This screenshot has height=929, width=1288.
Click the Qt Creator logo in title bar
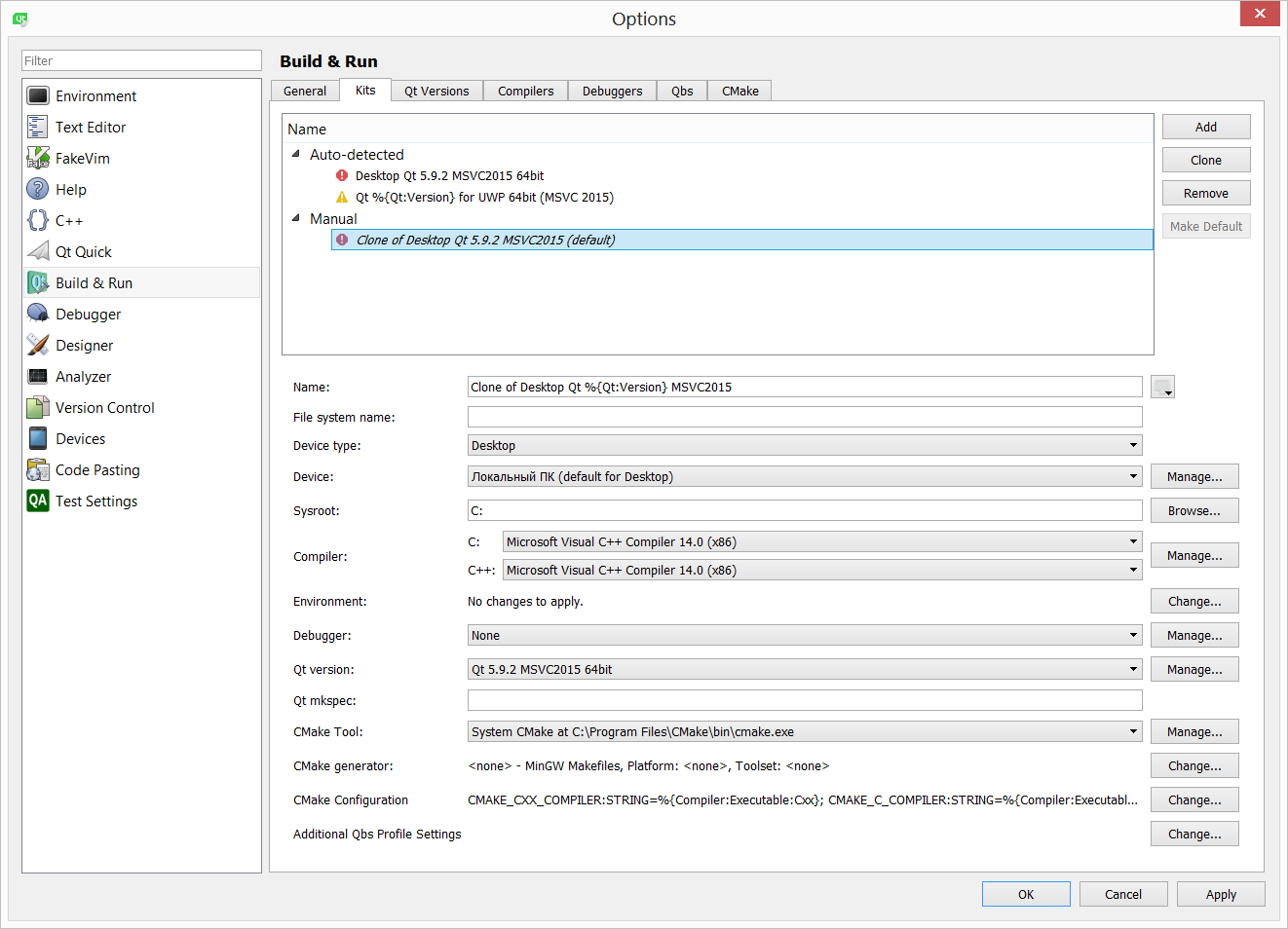20,19
